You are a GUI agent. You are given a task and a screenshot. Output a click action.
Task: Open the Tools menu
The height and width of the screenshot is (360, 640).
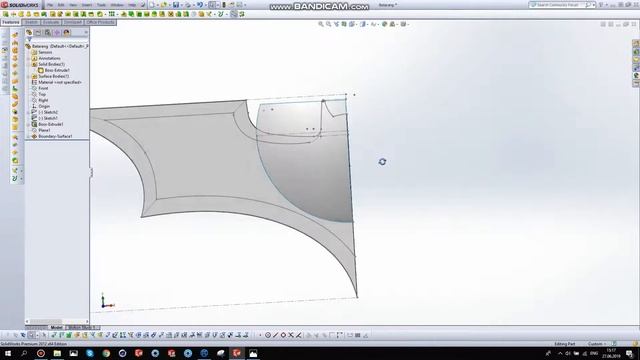tap(101, 5)
